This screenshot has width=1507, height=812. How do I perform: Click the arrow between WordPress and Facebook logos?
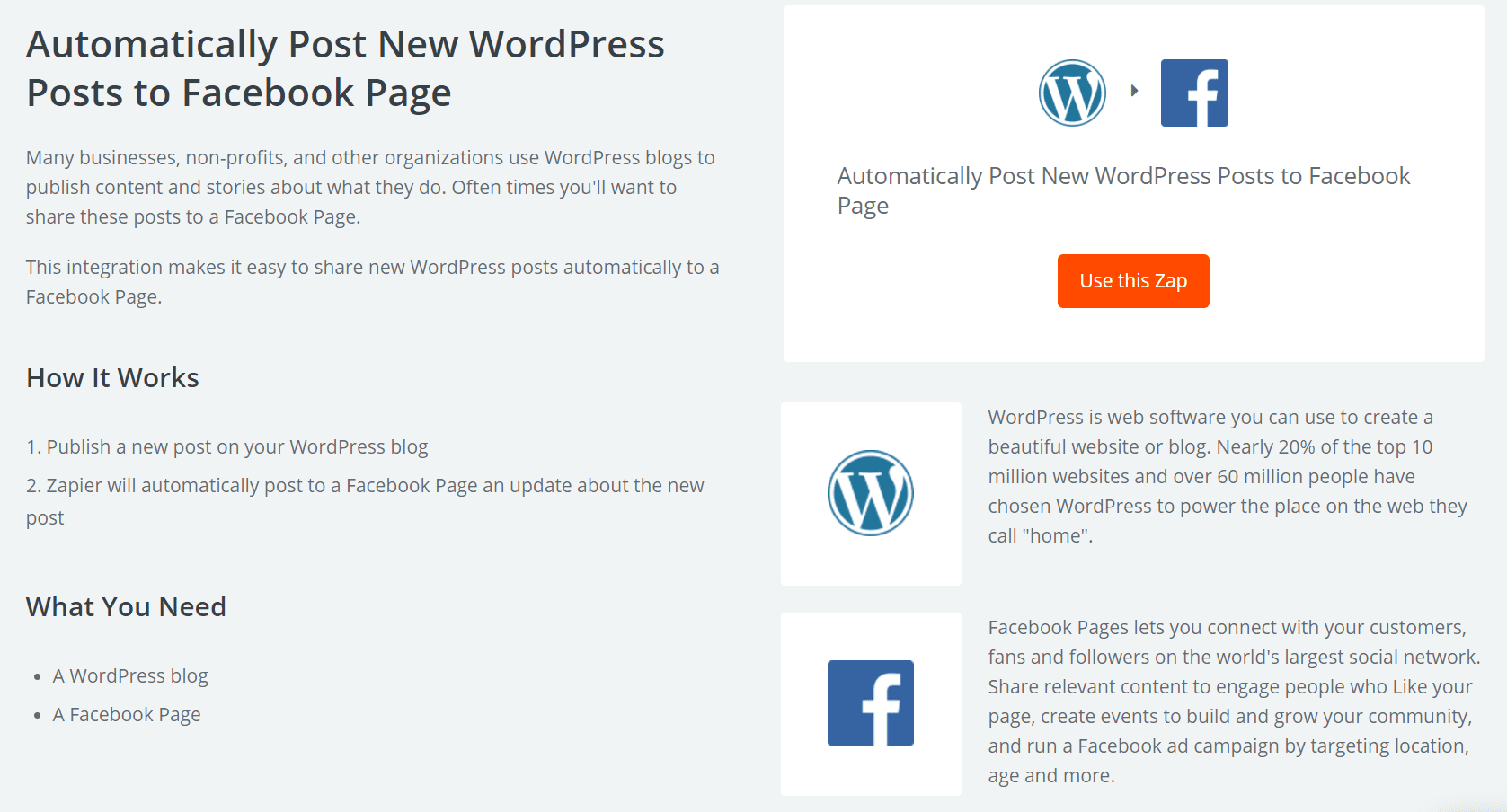(1133, 90)
